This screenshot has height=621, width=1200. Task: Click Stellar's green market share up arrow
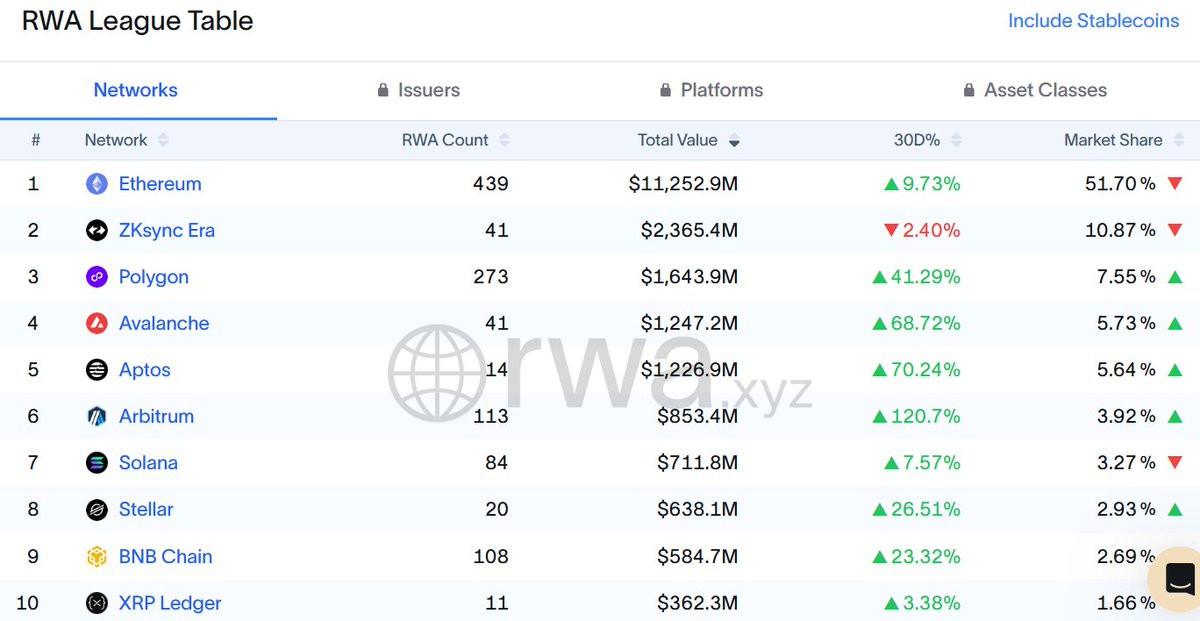[1175, 509]
